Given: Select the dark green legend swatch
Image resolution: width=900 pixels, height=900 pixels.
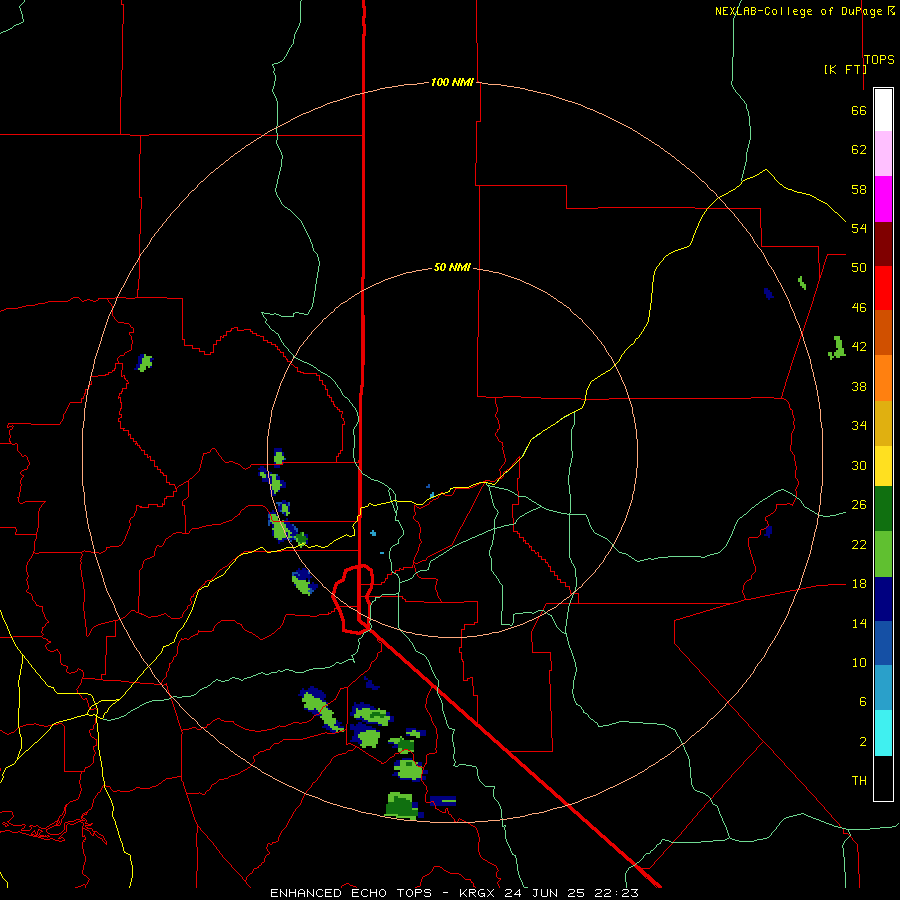Looking at the screenshot, I should [883, 509].
